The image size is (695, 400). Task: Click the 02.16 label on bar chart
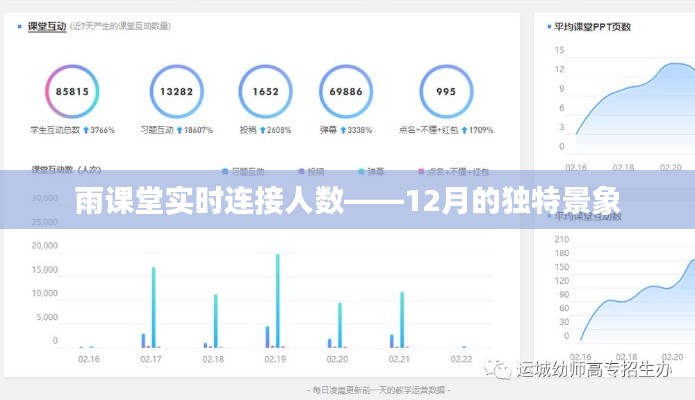(89, 359)
